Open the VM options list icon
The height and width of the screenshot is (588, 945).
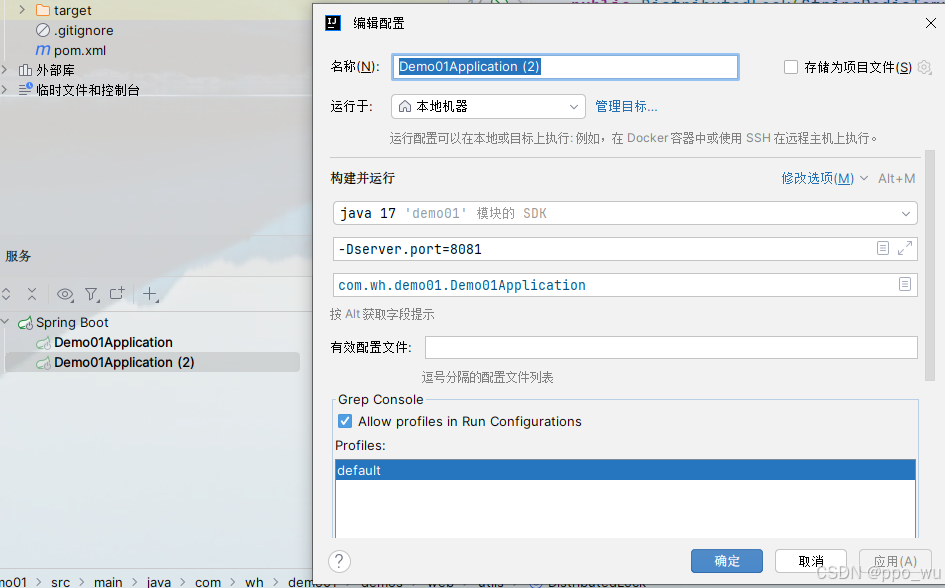point(883,248)
